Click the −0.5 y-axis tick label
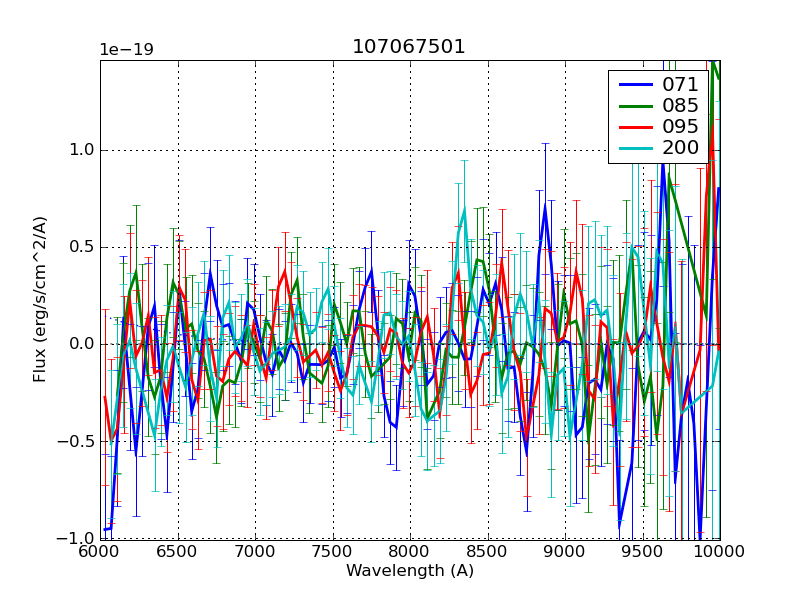This screenshot has width=800, height=600. 76,441
